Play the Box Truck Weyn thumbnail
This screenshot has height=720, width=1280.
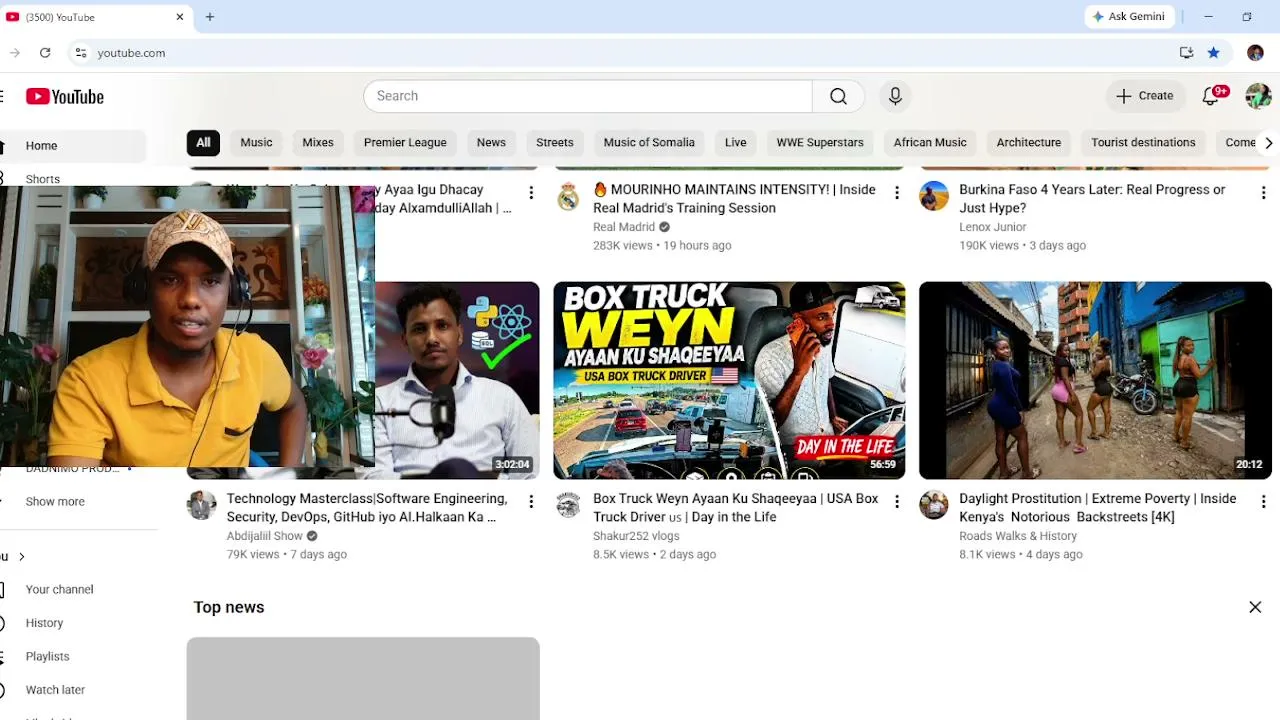(729, 380)
